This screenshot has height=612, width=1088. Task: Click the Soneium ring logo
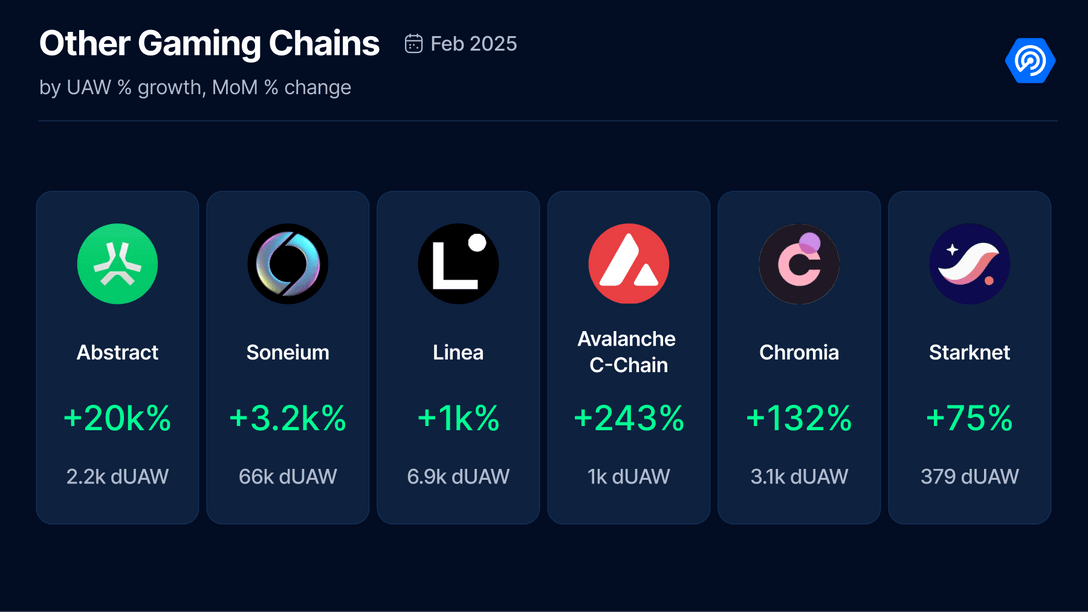[x=288, y=264]
